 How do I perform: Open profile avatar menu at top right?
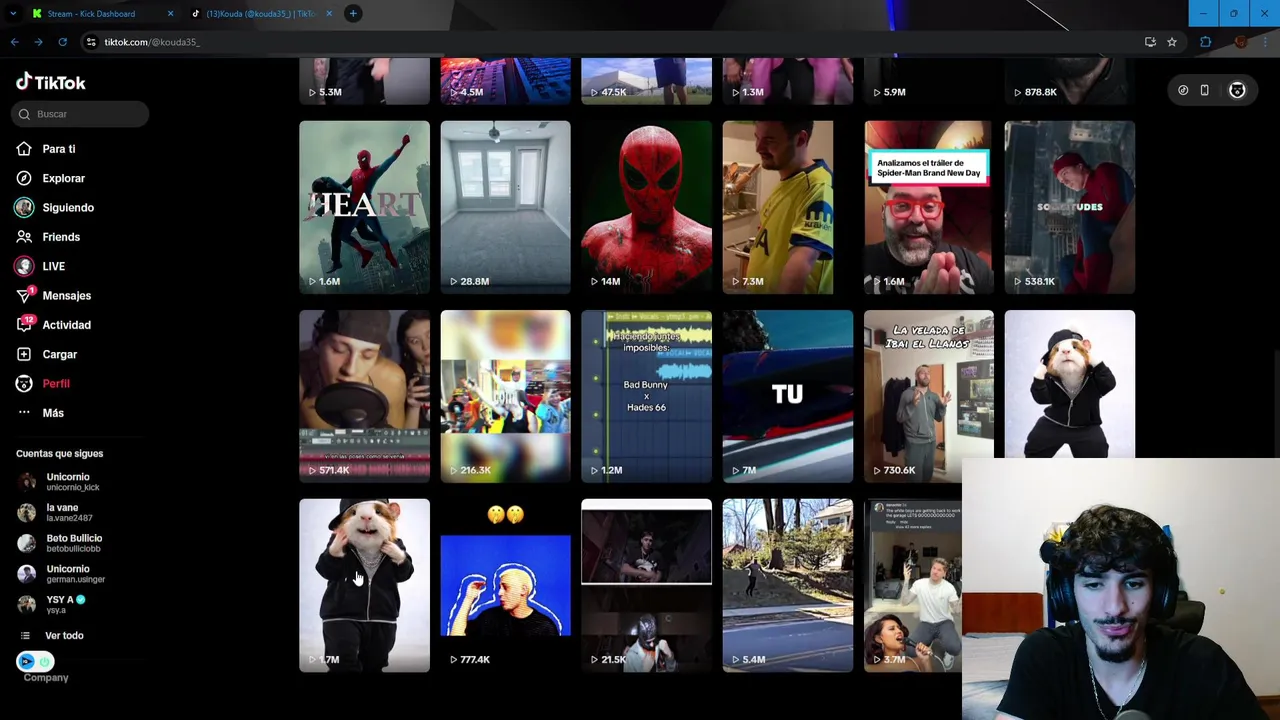[1237, 91]
